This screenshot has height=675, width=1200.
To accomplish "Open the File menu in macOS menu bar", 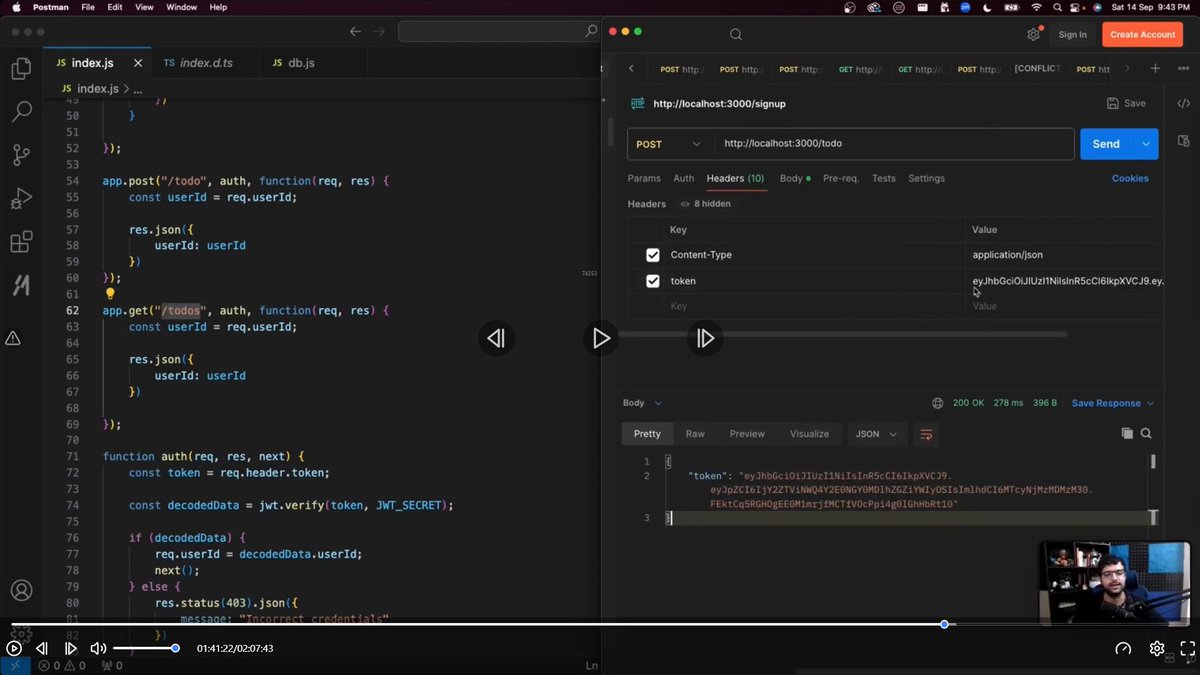I will 88,7.
